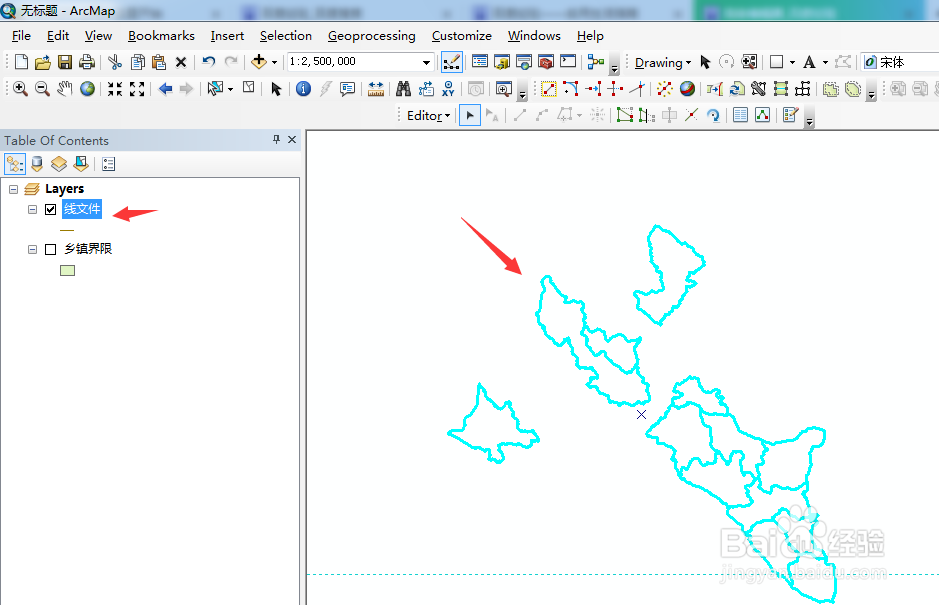Switch TOC to List By Source view
The height and width of the screenshot is (605, 939).
coord(36,163)
